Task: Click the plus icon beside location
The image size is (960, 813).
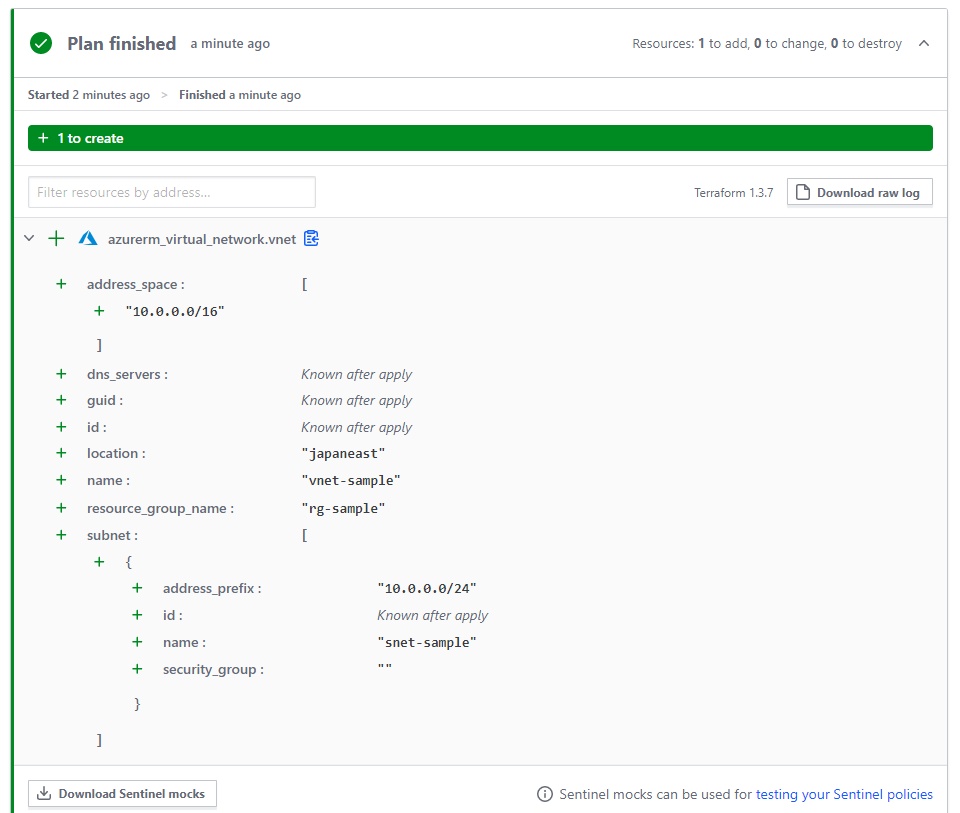Action: (61, 453)
